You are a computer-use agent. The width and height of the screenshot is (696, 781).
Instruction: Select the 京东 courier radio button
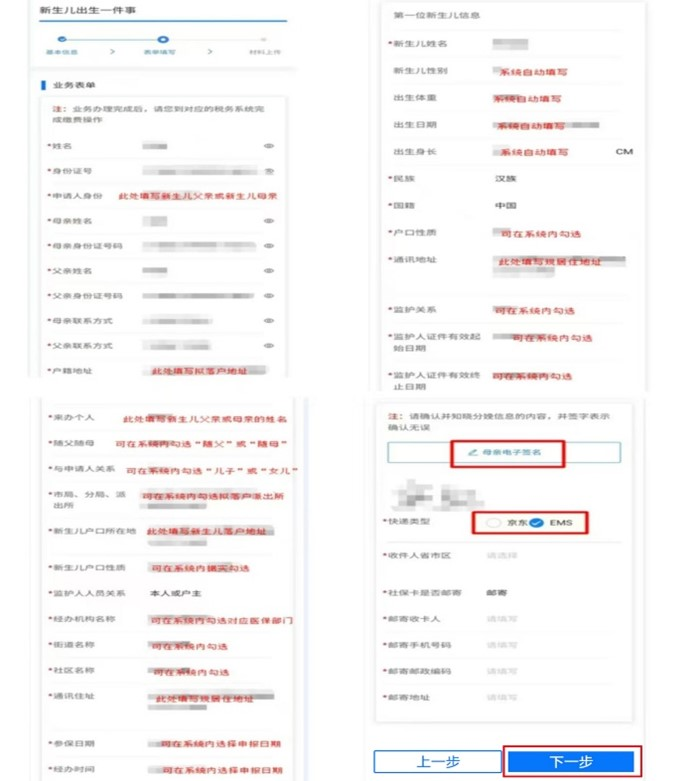(x=493, y=522)
